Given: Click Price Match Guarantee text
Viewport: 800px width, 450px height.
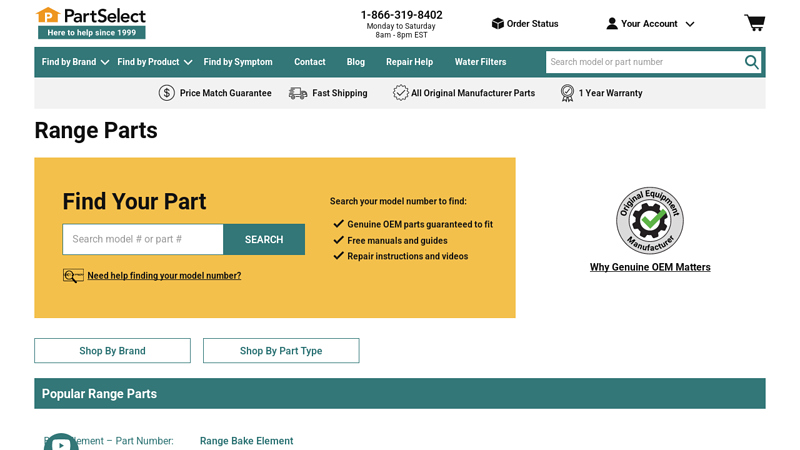Looking at the screenshot, I should click(x=226, y=93).
